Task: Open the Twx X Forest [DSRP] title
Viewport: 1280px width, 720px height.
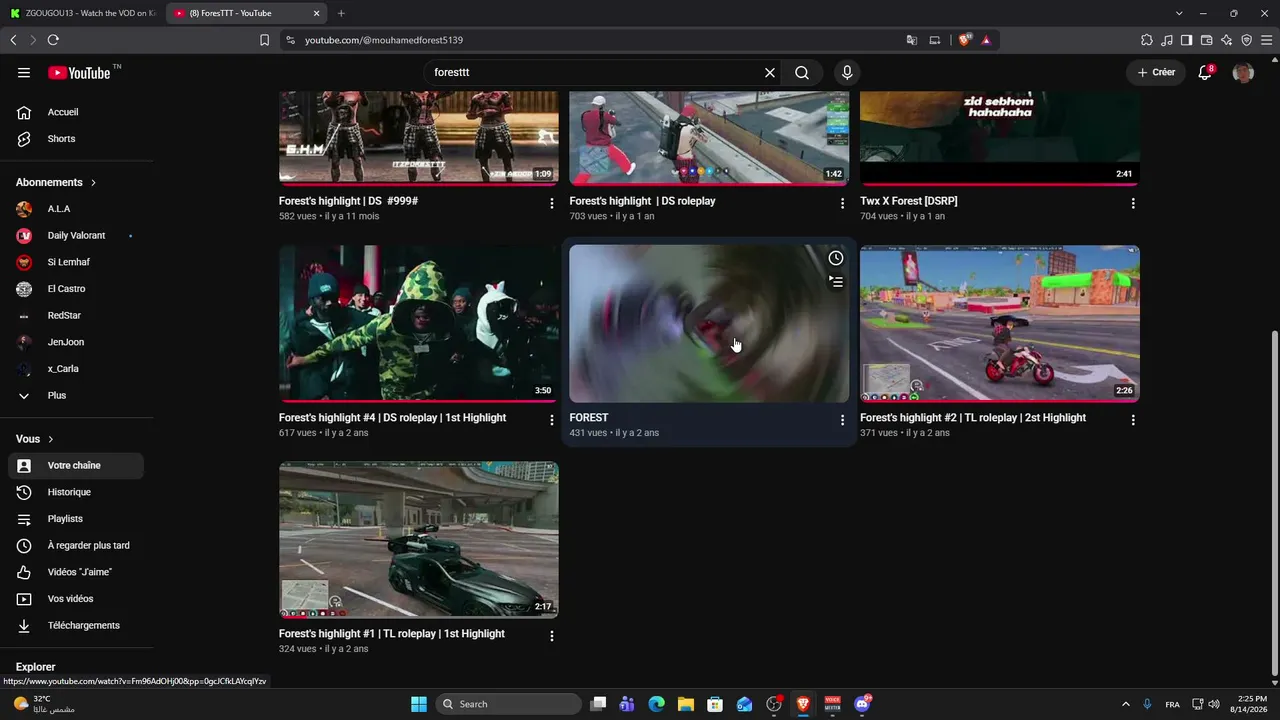Action: pyautogui.click(x=909, y=201)
